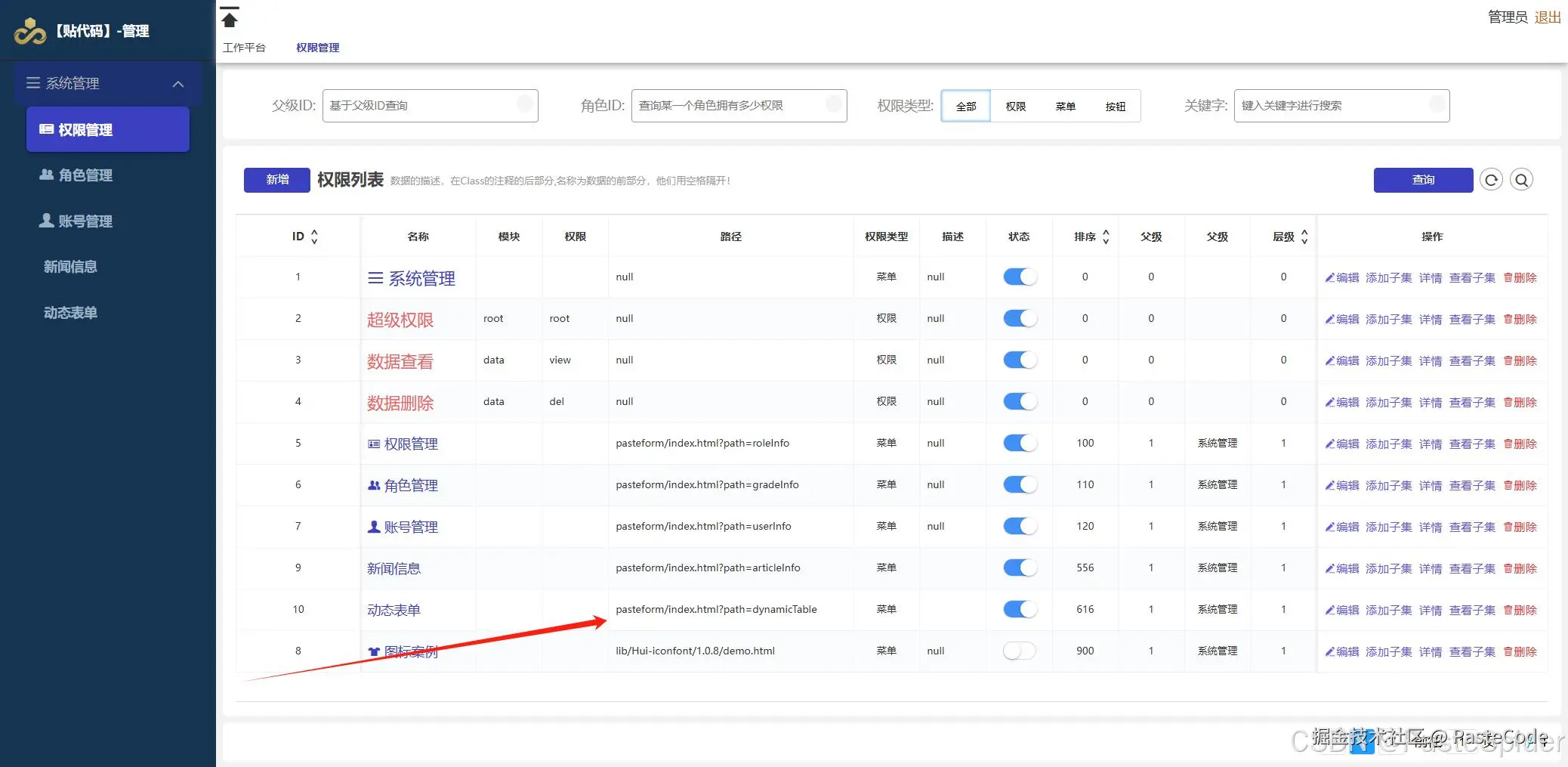
Task: Select the 按钮 permission type filter
Action: pyautogui.click(x=1116, y=107)
